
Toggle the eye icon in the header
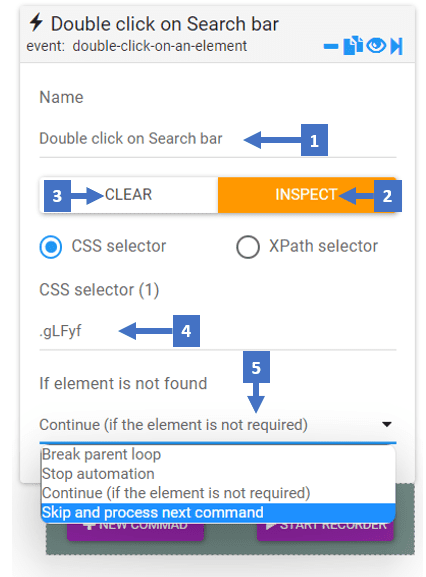pyautogui.click(x=376, y=46)
